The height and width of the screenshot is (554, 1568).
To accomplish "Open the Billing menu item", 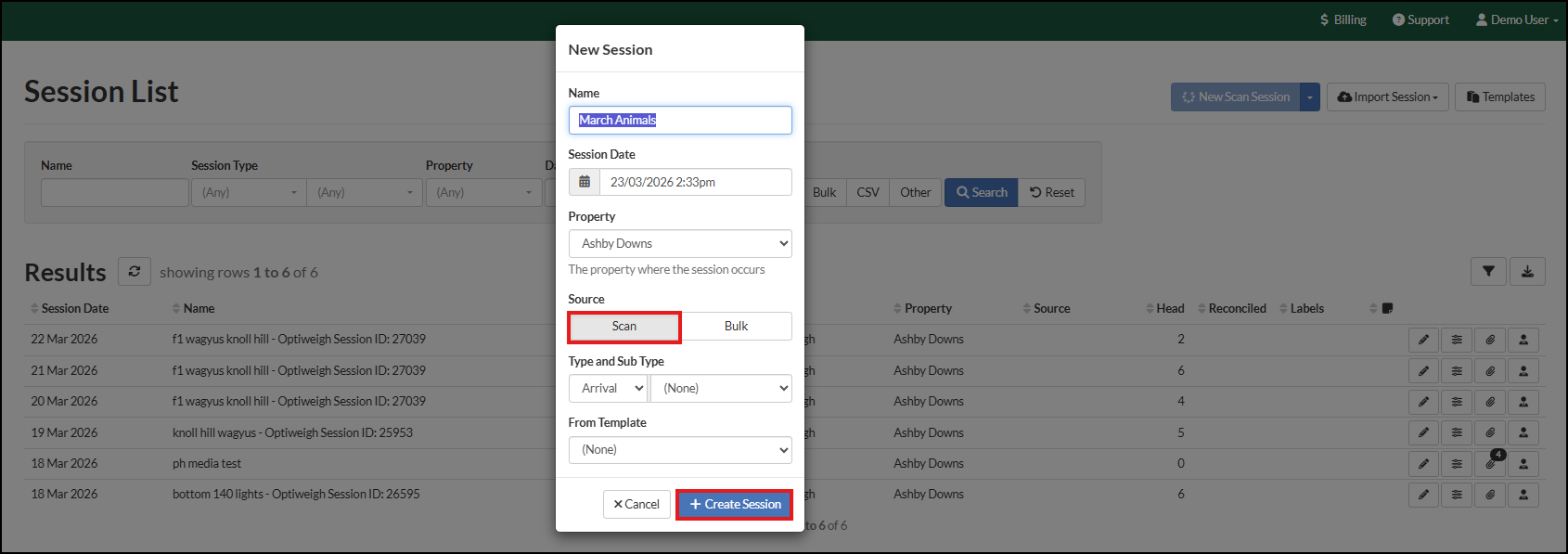I will 1343,19.
